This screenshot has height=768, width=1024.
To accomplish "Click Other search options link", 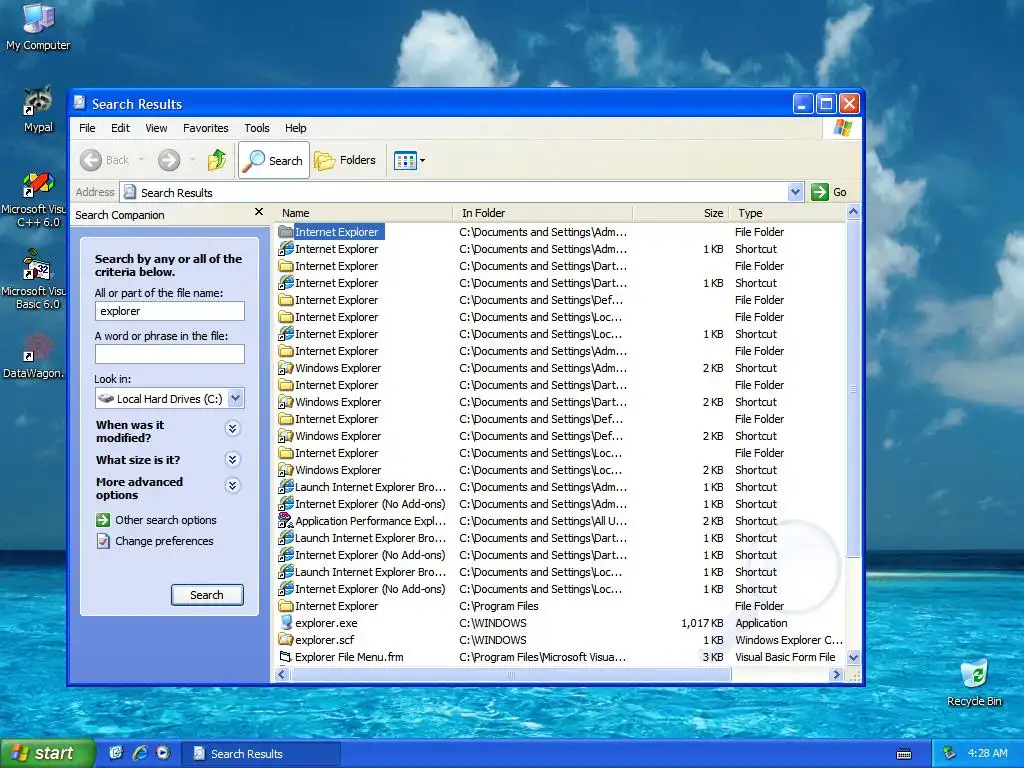I will click(166, 520).
